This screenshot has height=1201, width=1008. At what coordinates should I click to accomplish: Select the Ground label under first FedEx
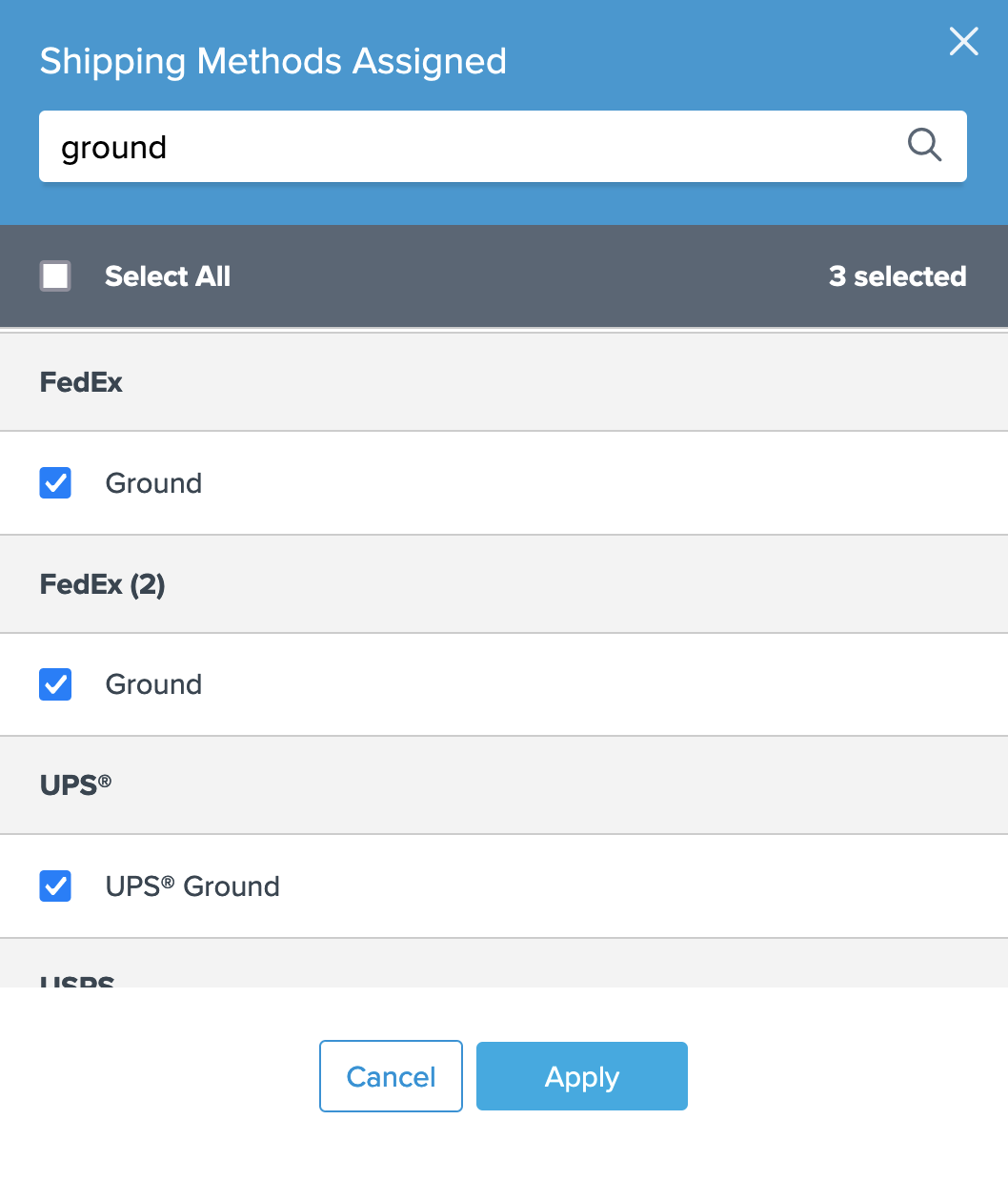[153, 483]
